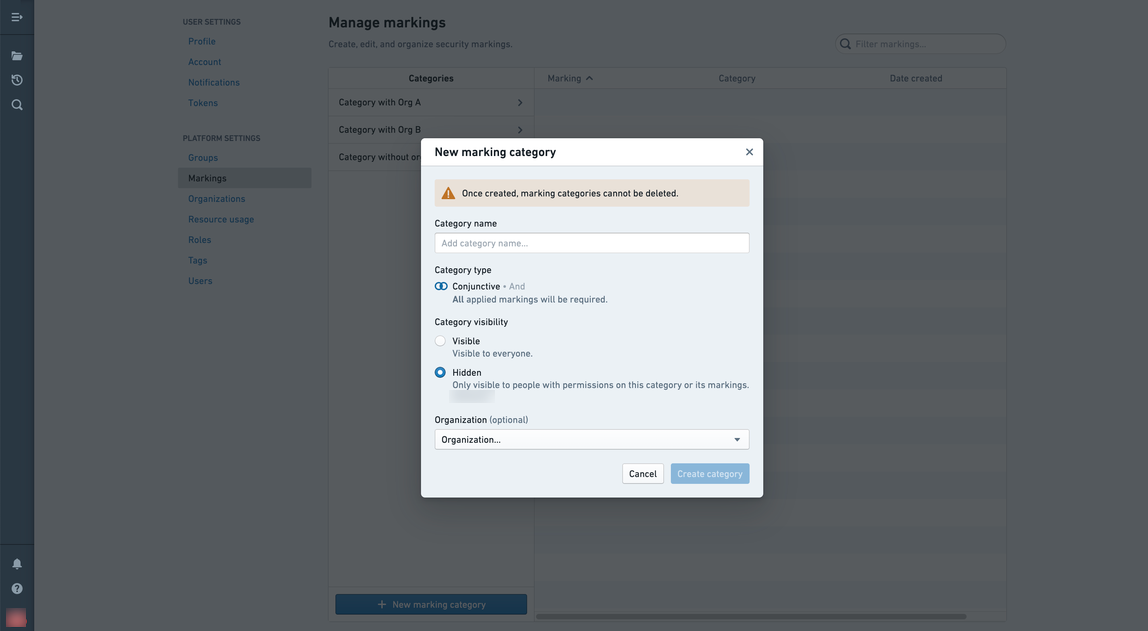
Task: Click the Conjunctive category type icon
Action: [x=441, y=286]
